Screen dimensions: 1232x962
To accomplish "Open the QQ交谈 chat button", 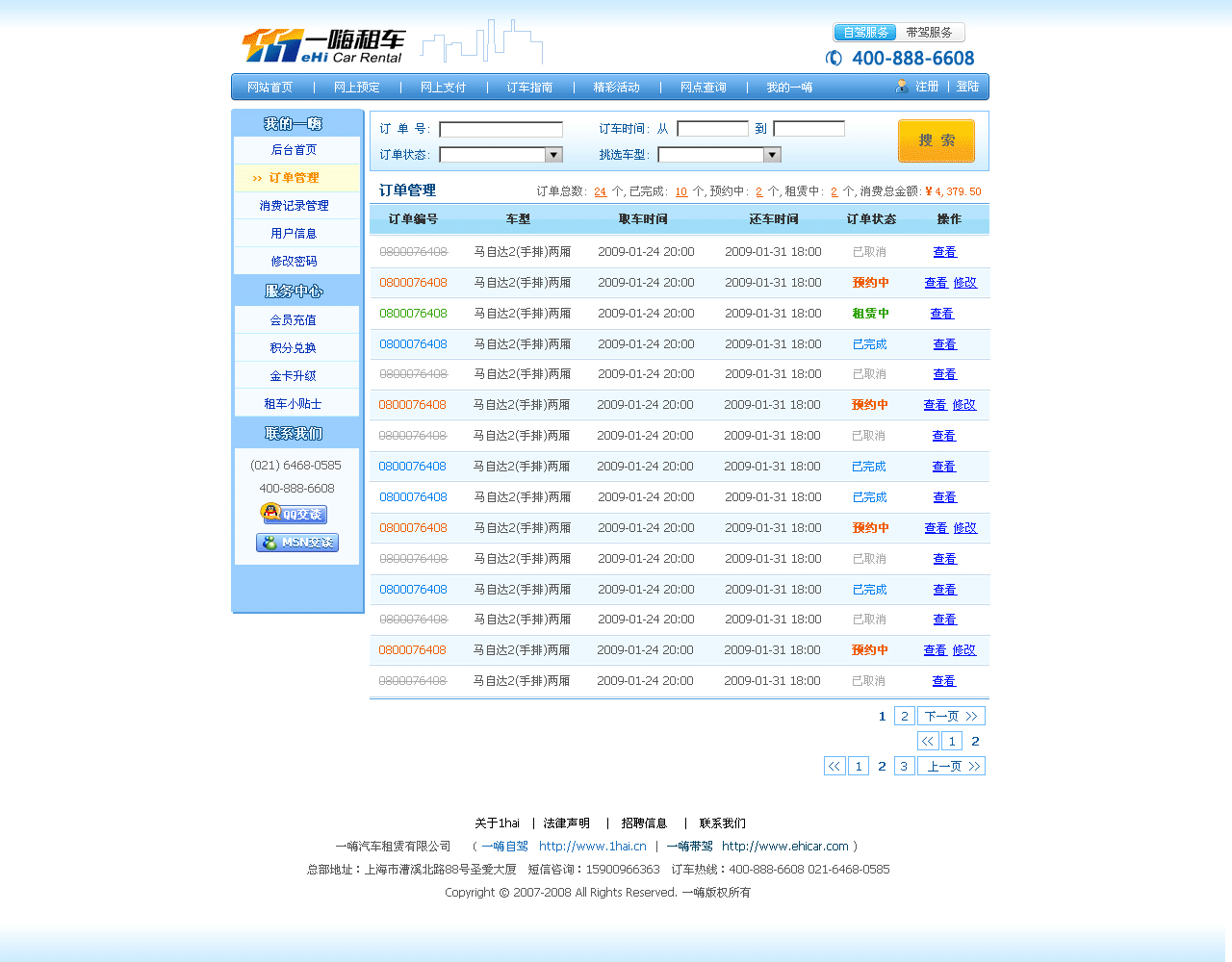I will (x=294, y=514).
